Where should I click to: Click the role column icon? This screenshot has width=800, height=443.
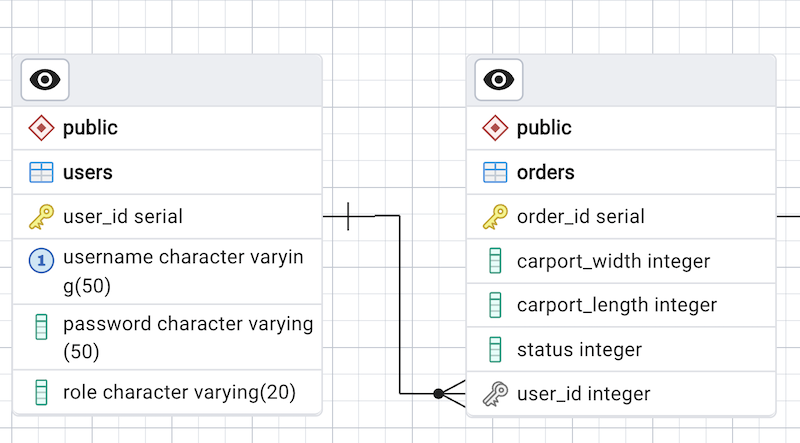pos(41,391)
